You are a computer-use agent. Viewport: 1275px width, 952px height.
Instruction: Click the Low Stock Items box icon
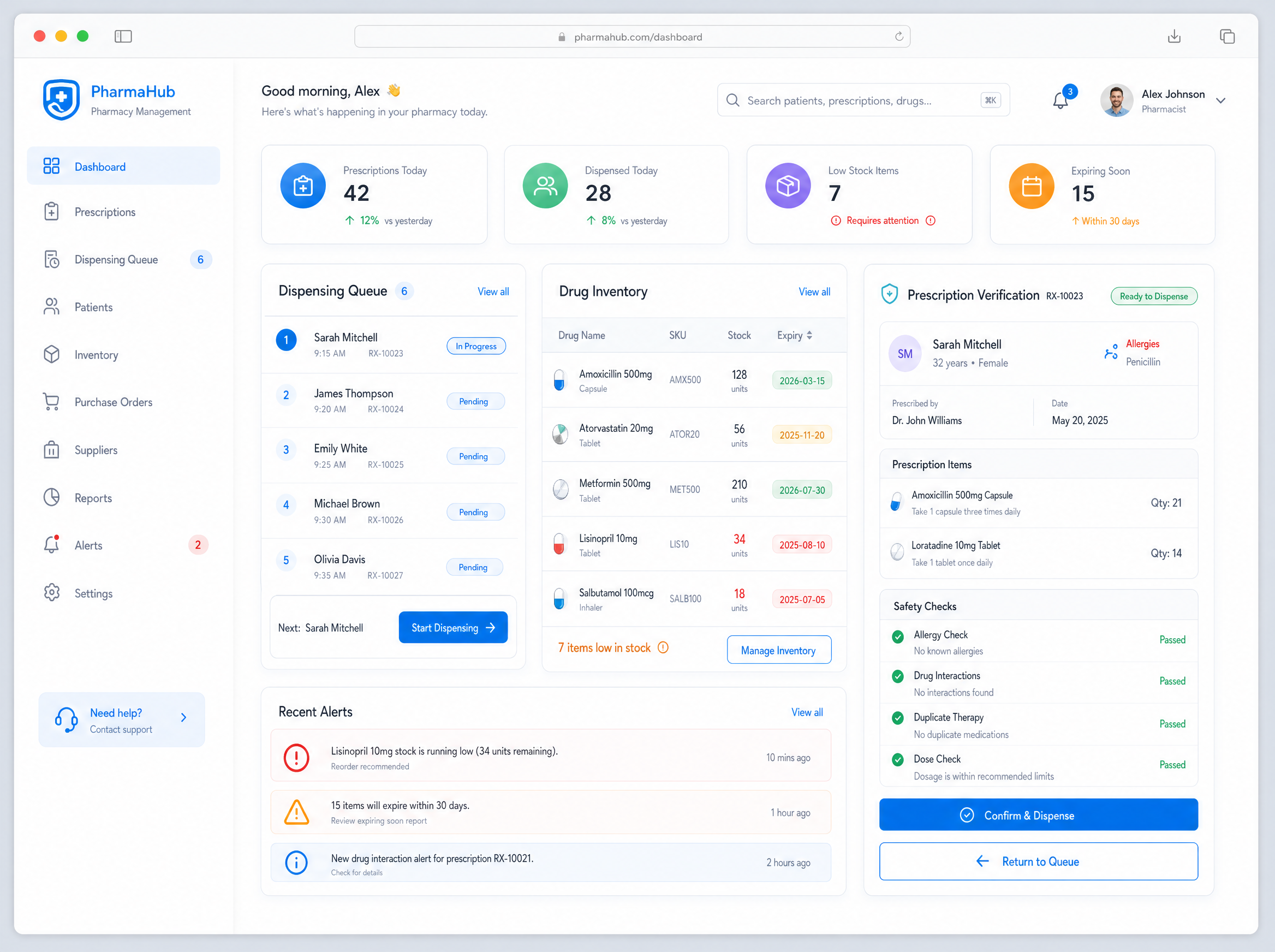[788, 186]
